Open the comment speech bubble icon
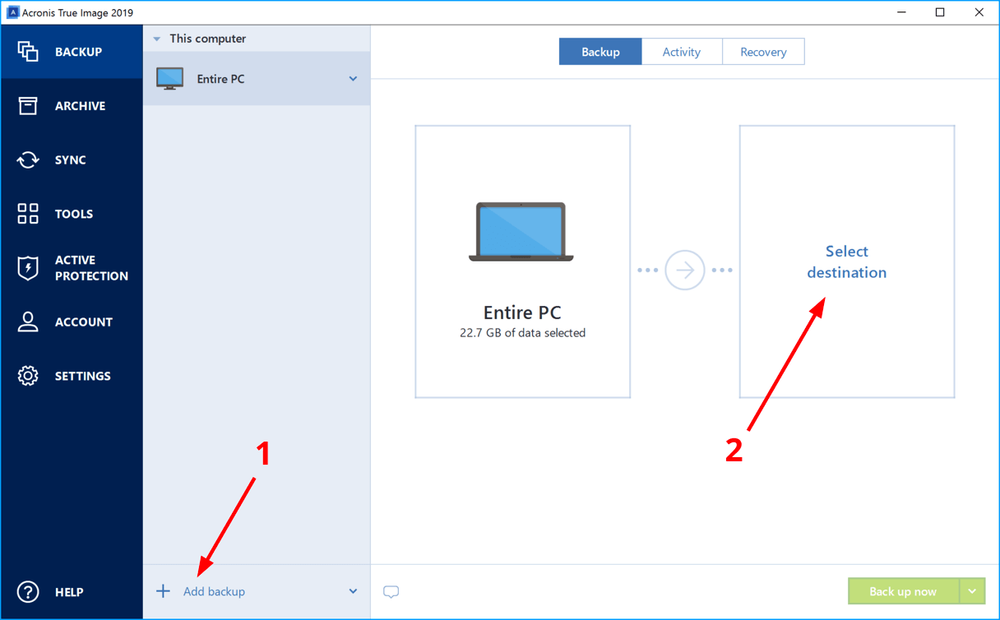This screenshot has width=1000, height=620. [x=391, y=592]
